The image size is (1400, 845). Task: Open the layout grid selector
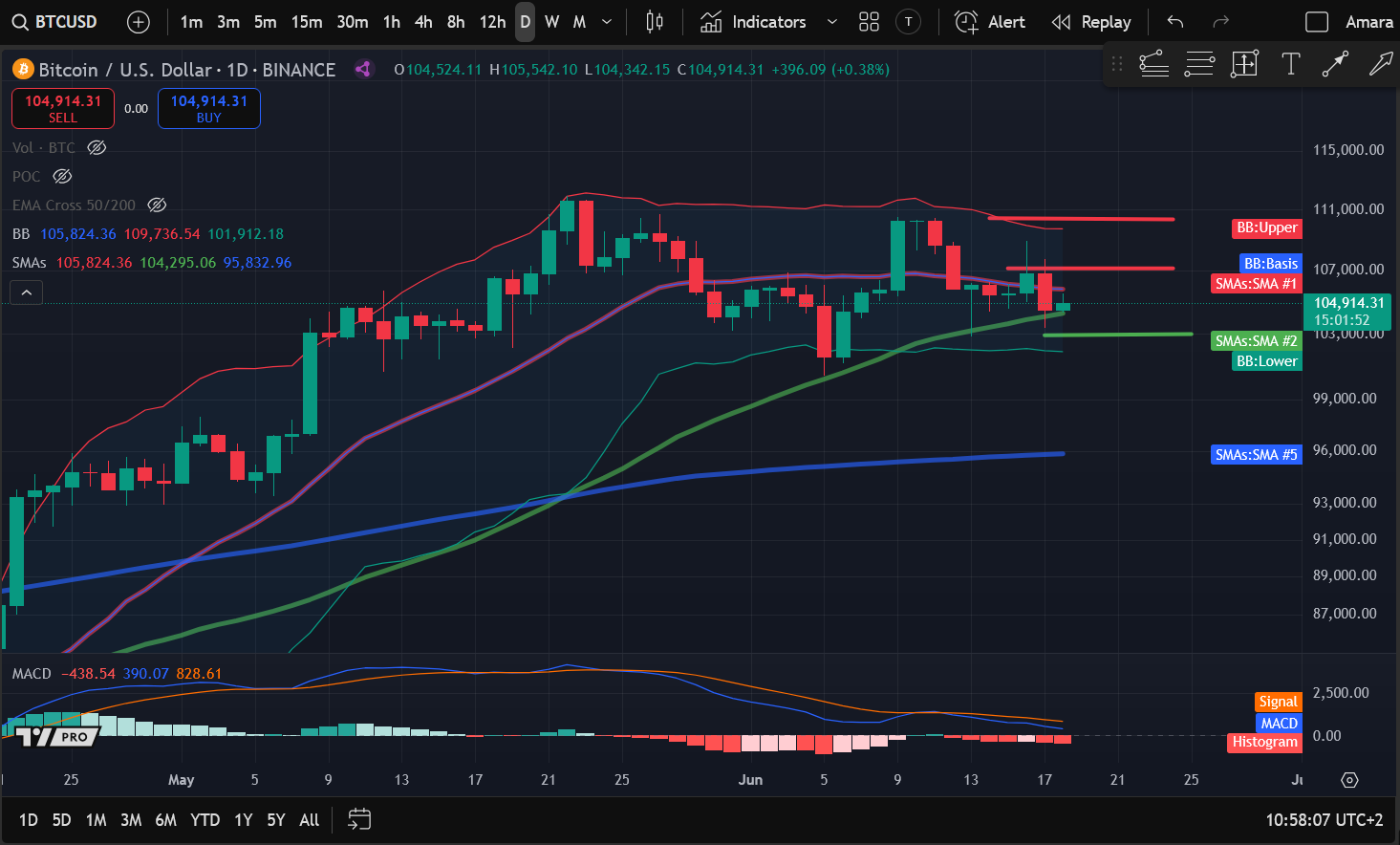point(869,22)
